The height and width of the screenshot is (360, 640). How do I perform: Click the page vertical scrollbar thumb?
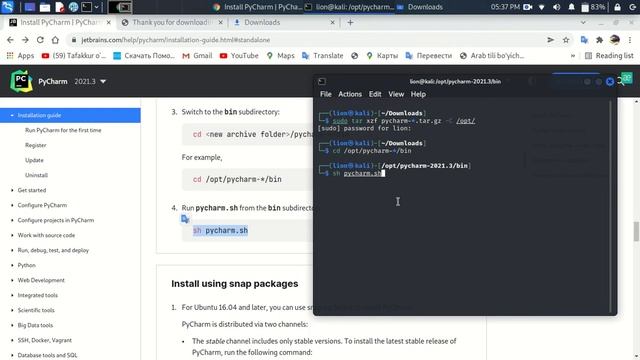coord(636,231)
